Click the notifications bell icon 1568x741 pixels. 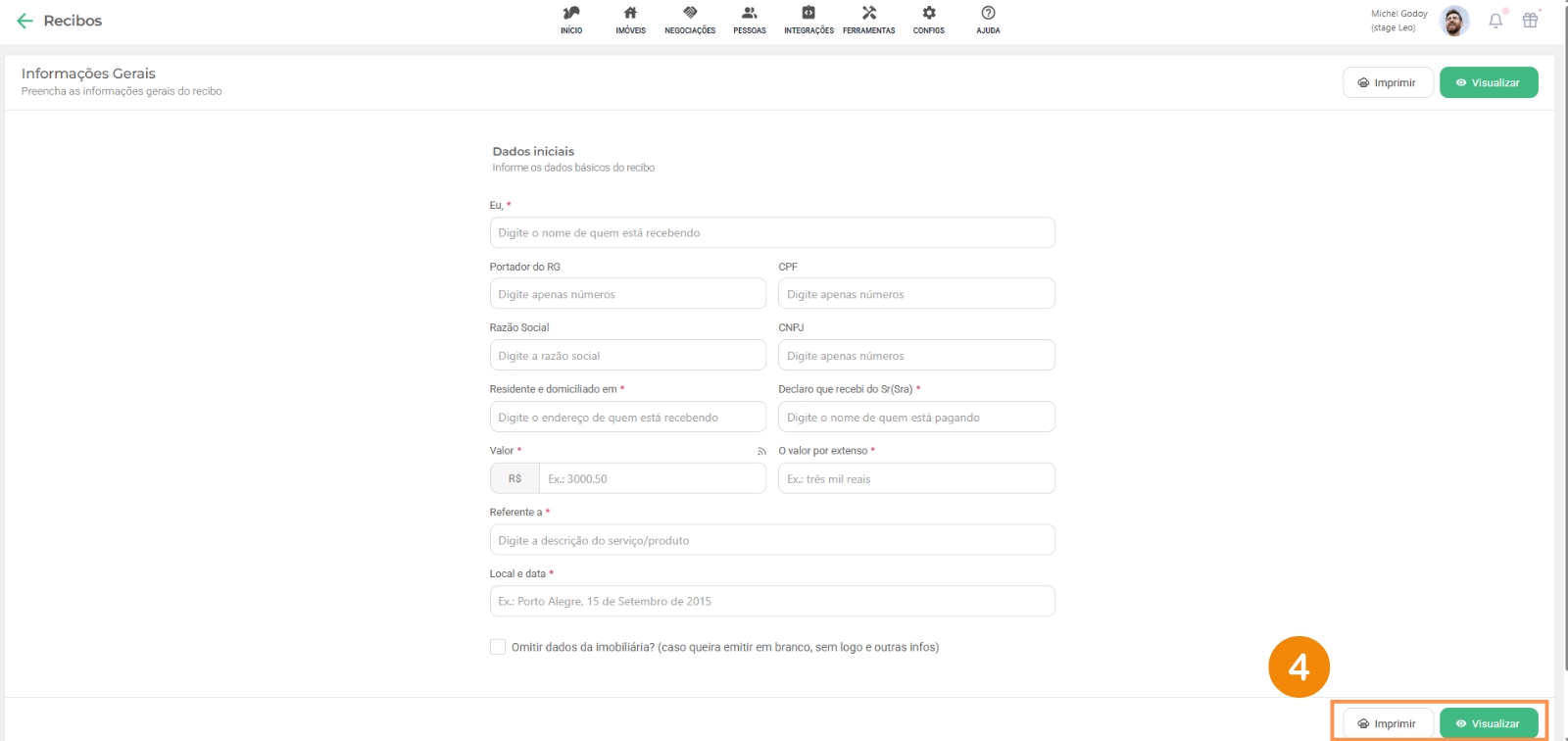(1495, 21)
